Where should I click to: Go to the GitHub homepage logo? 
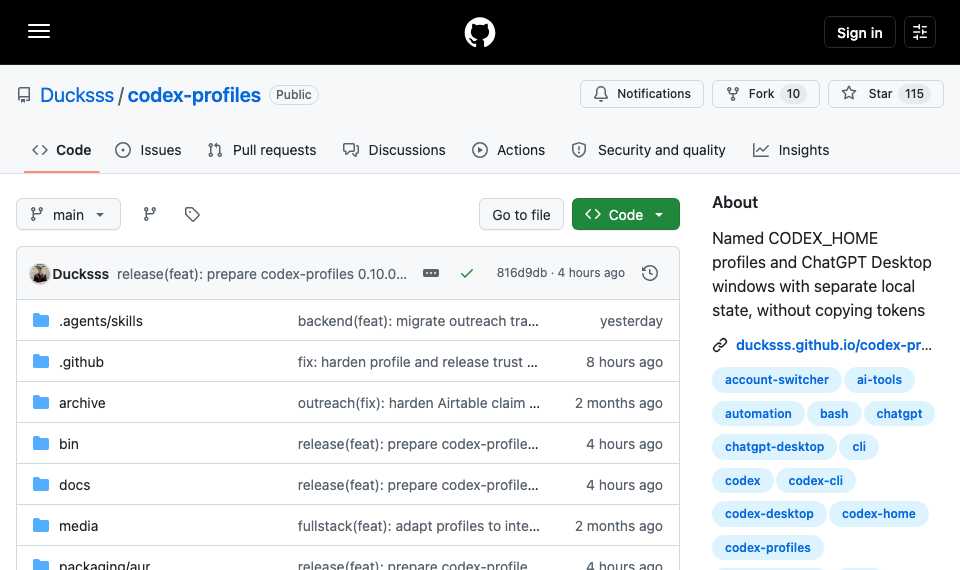(479, 32)
